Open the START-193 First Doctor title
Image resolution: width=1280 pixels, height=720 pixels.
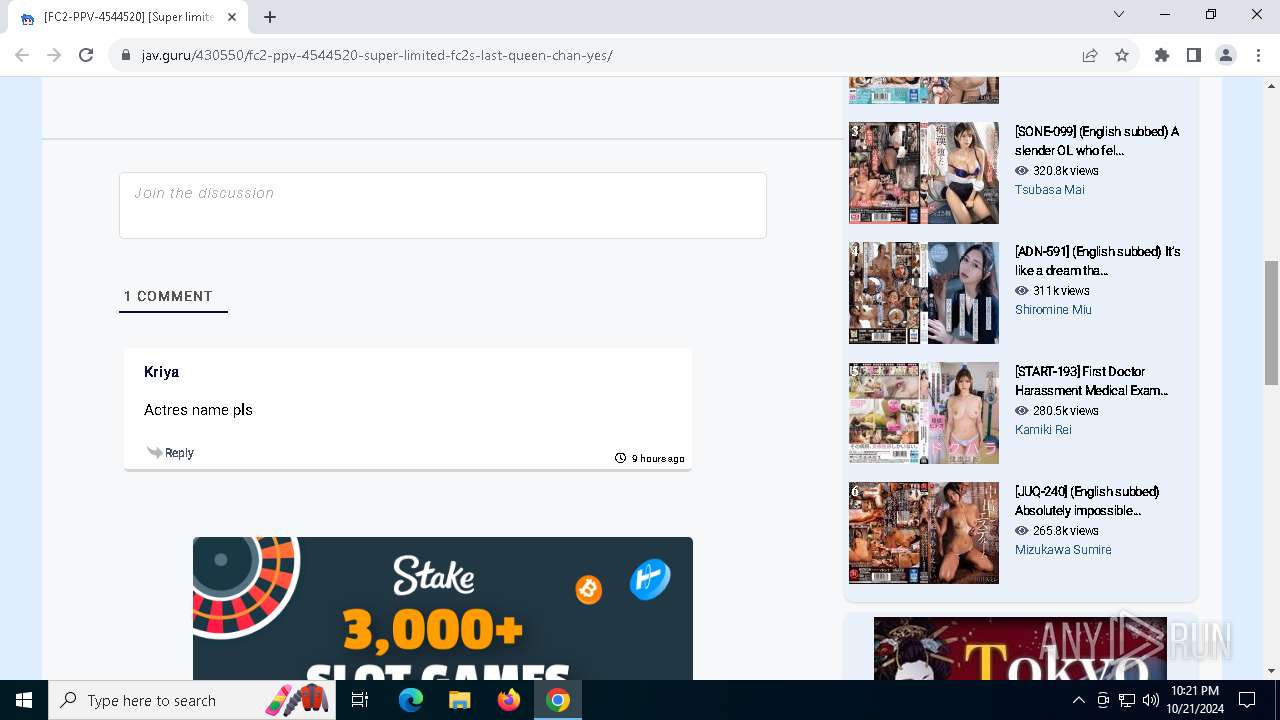1091,381
